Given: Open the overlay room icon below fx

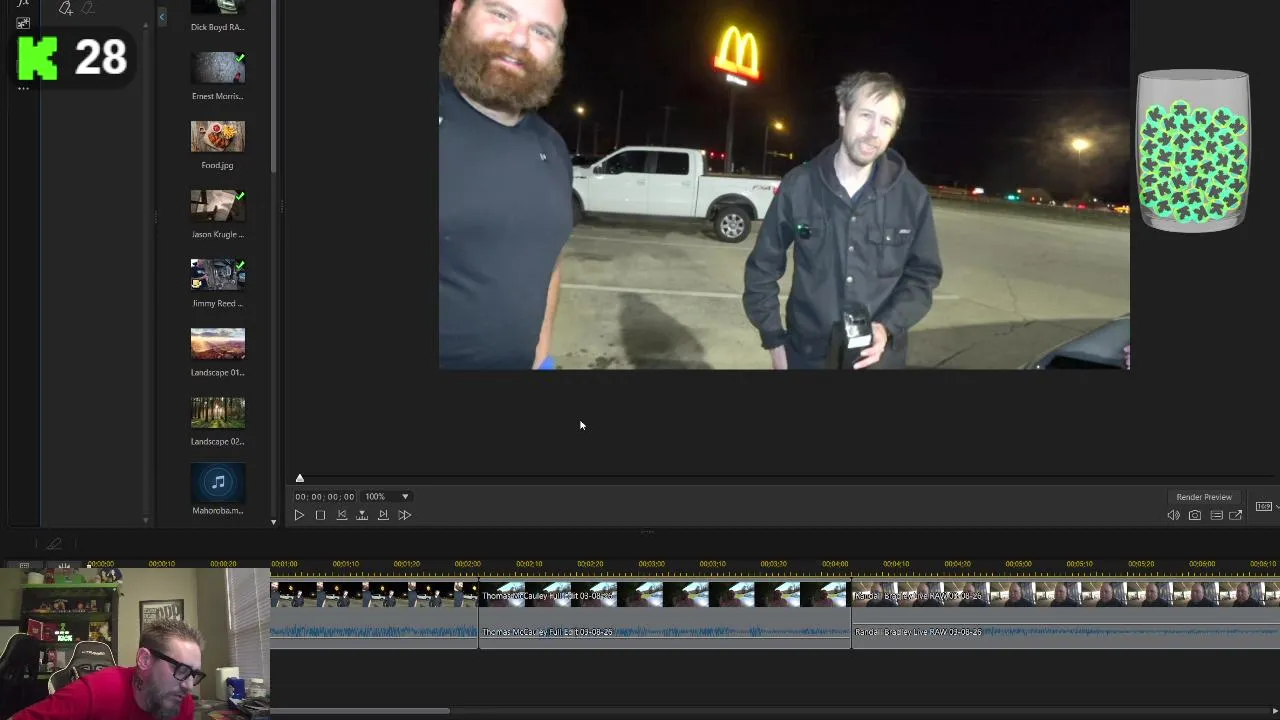Looking at the screenshot, I should point(23,22).
